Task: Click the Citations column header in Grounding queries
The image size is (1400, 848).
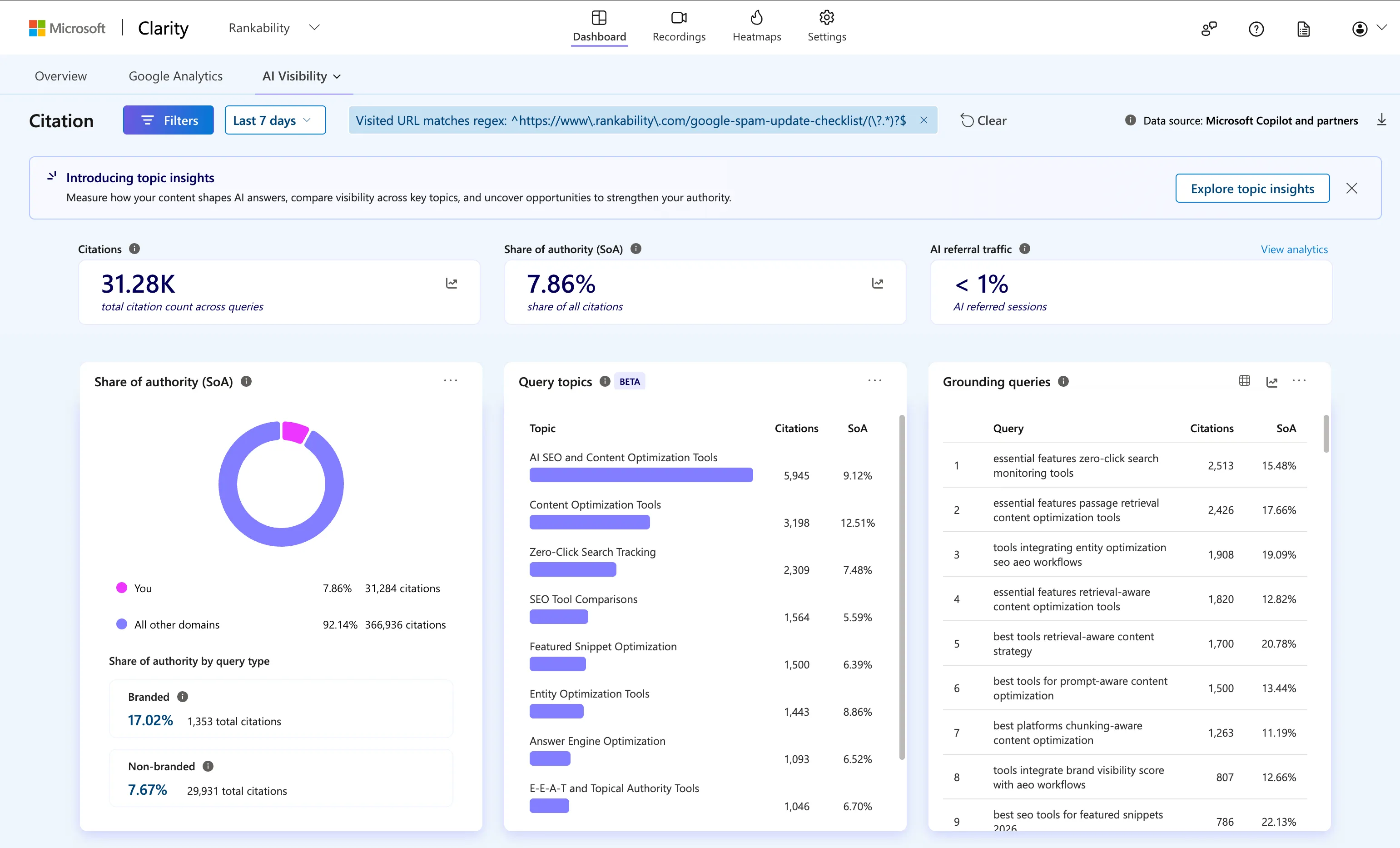Action: pos(1211,428)
